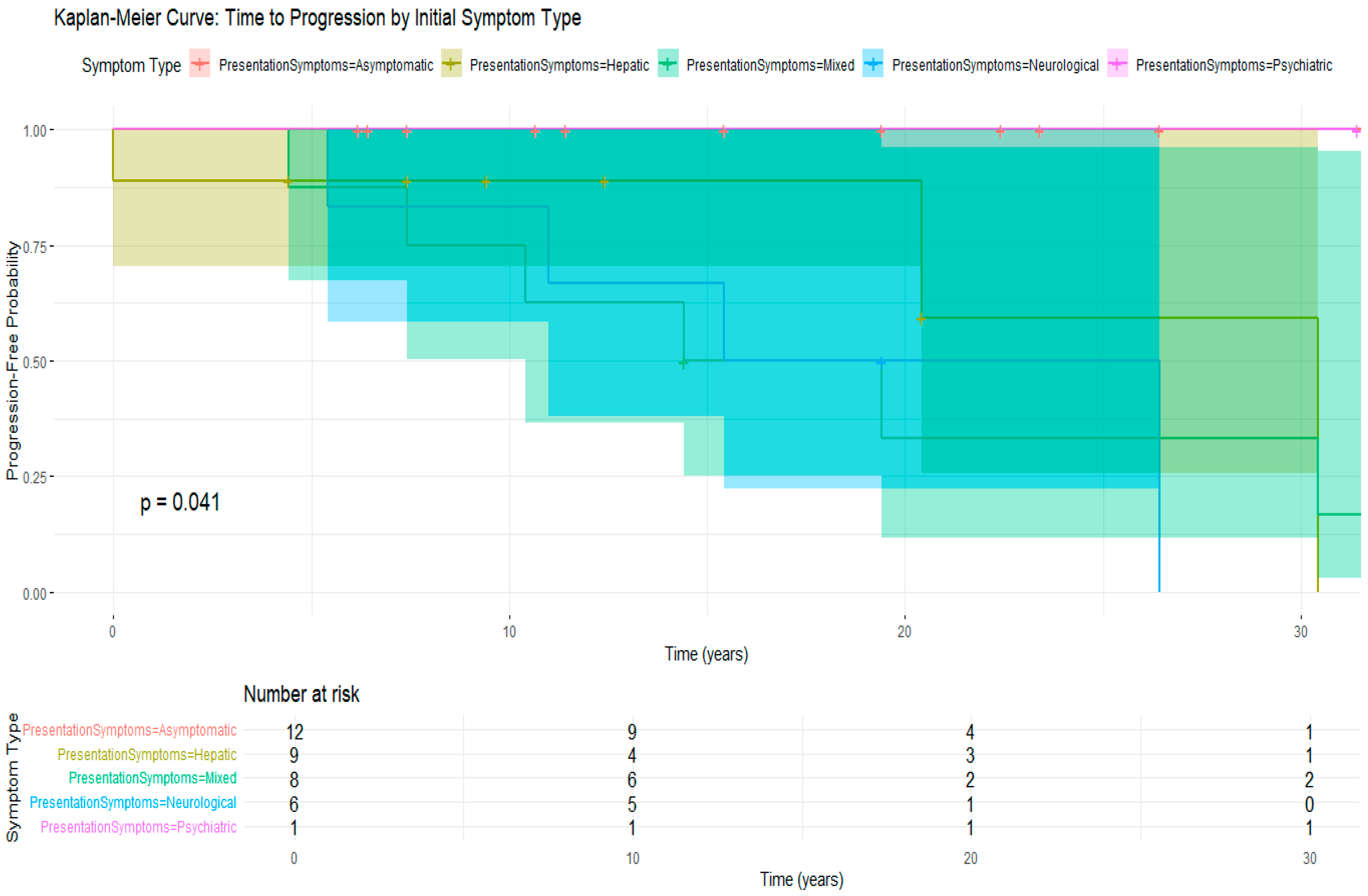This screenshot has height=896, width=1368.
Task: Click the Mixed row label in risk table
Action: pos(152,778)
